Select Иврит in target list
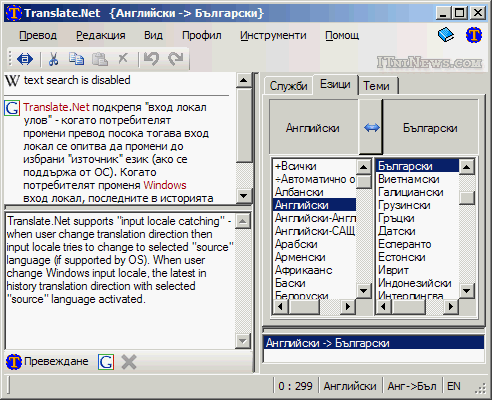The image size is (492, 400). point(418,270)
